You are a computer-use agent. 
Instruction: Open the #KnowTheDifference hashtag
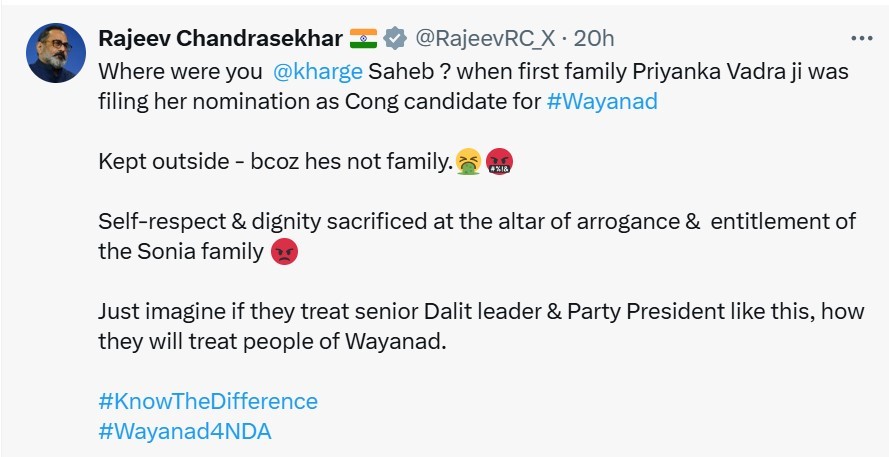[x=208, y=401]
